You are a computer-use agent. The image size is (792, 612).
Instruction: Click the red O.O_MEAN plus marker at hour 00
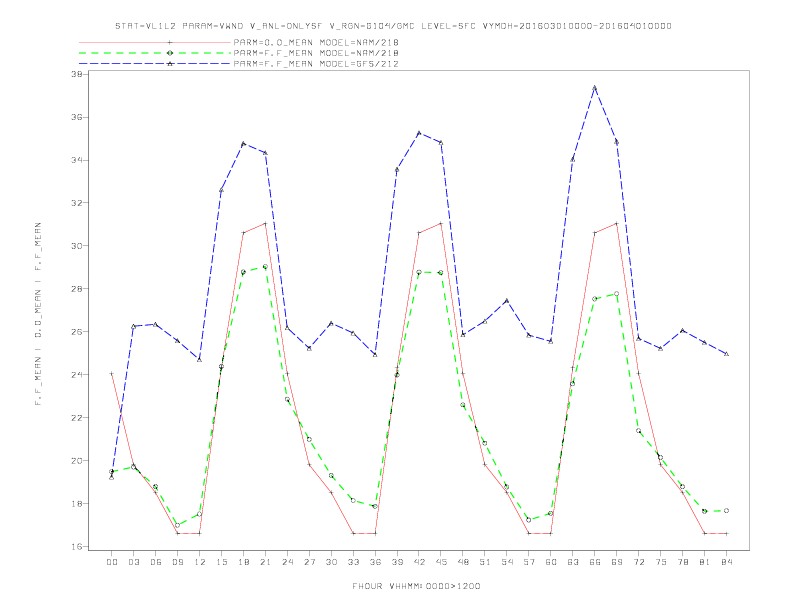point(112,374)
